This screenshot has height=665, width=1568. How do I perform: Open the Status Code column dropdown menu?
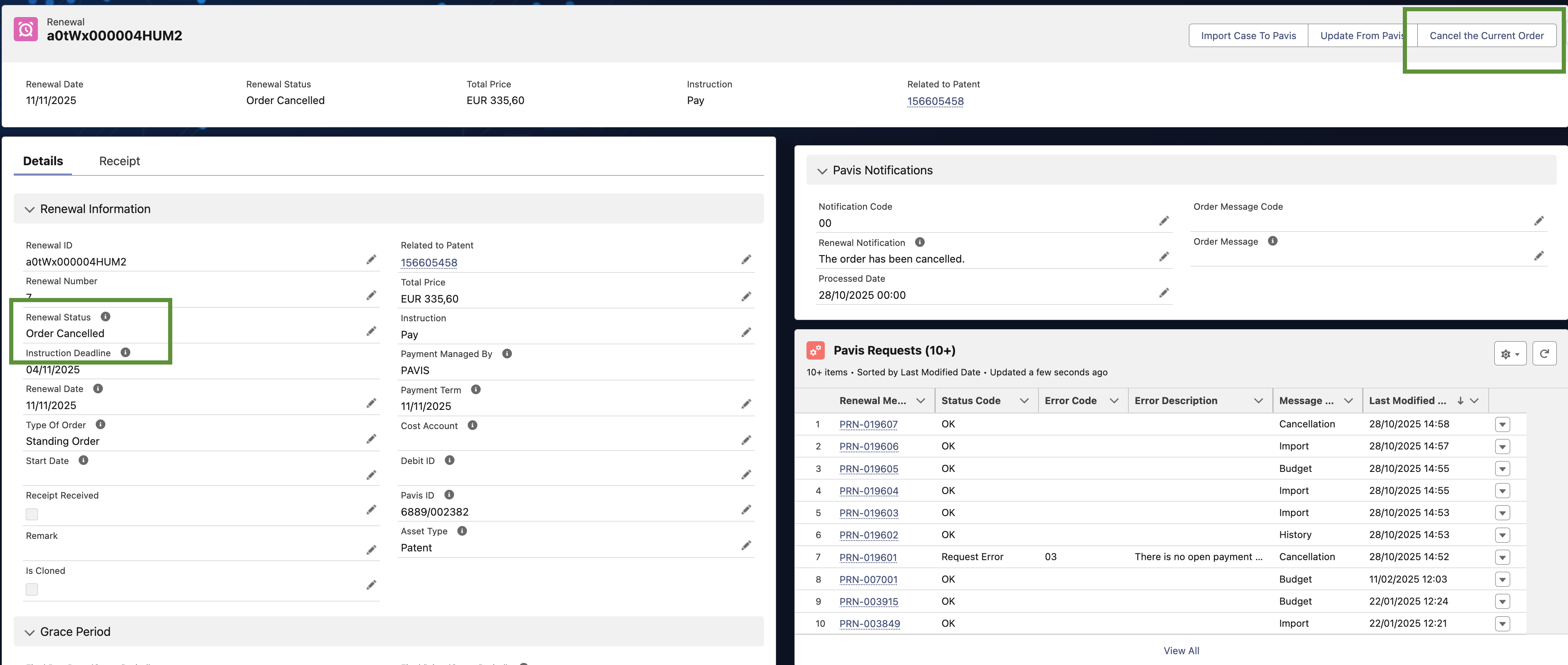(x=1024, y=401)
